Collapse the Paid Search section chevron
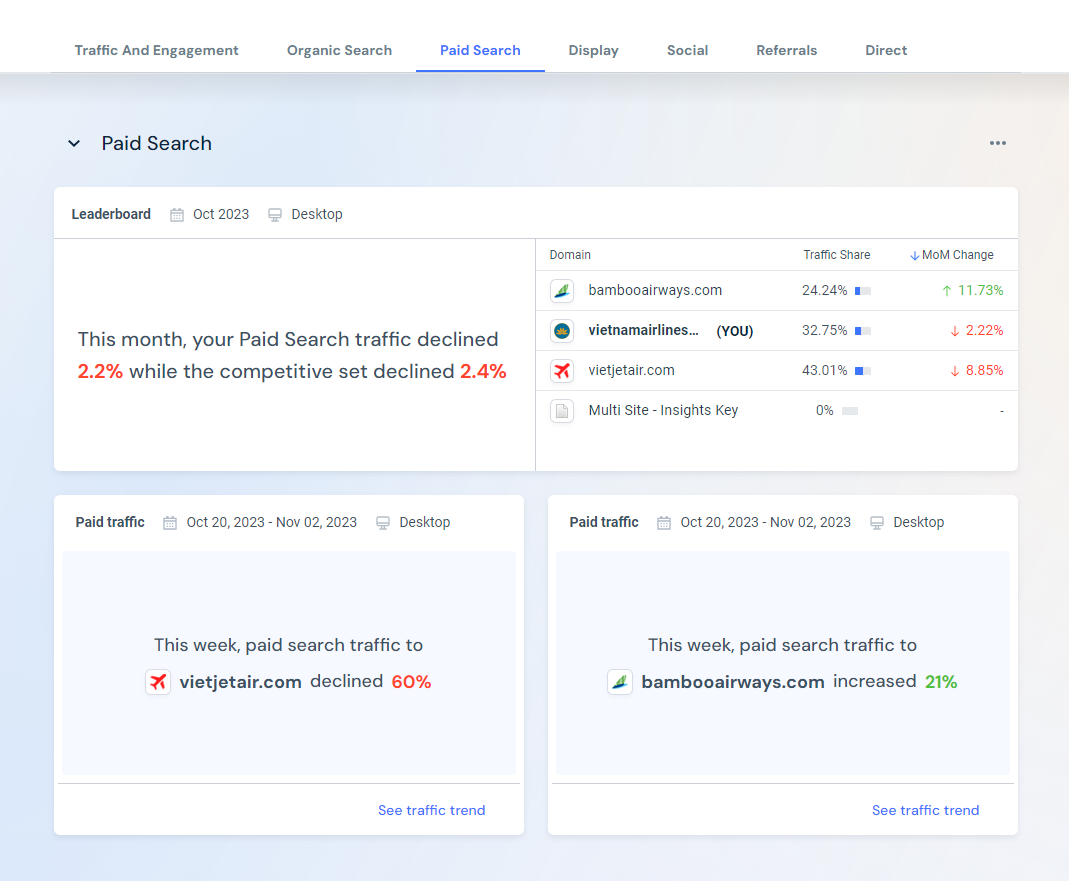Viewport: 1069px width, 881px height. [x=74, y=143]
